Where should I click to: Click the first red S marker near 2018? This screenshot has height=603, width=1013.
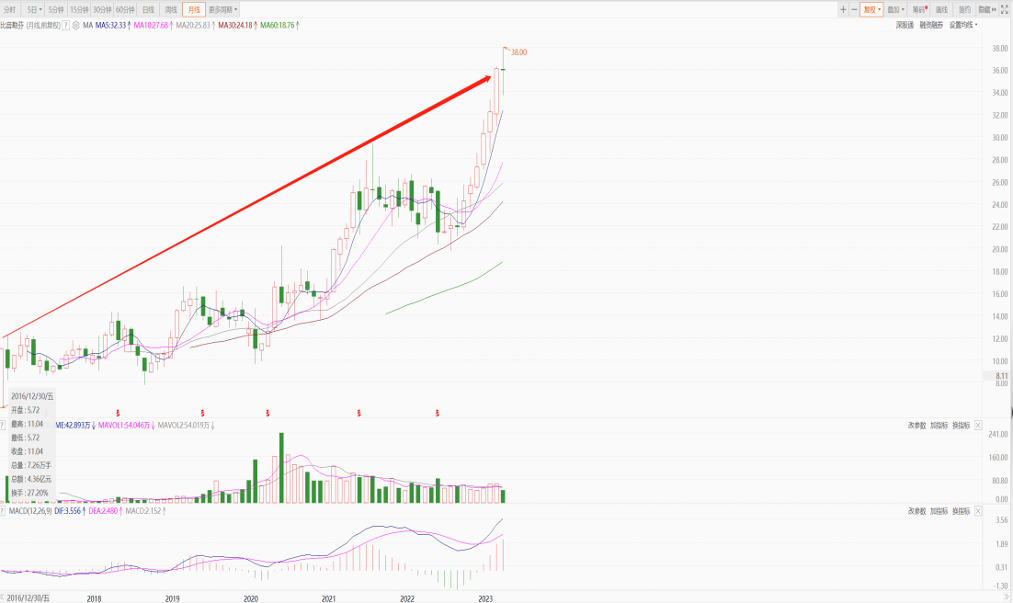(x=118, y=412)
